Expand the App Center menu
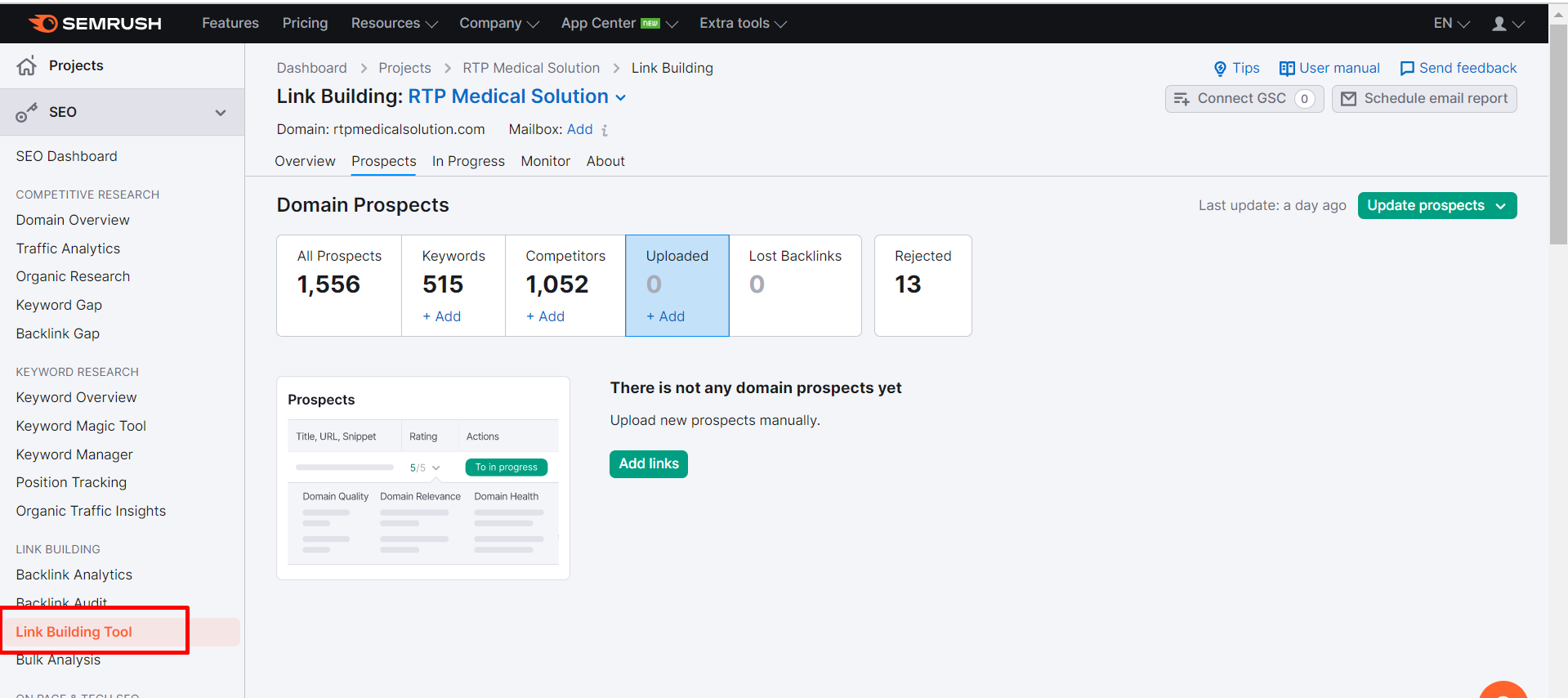This screenshot has height=698, width=1568. click(x=619, y=24)
